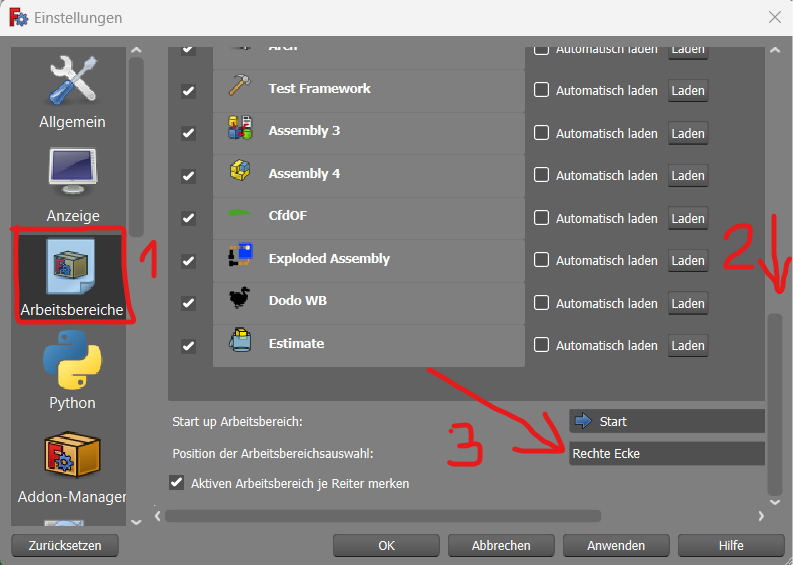
Task: Open the Python preferences section
Action: click(x=72, y=370)
